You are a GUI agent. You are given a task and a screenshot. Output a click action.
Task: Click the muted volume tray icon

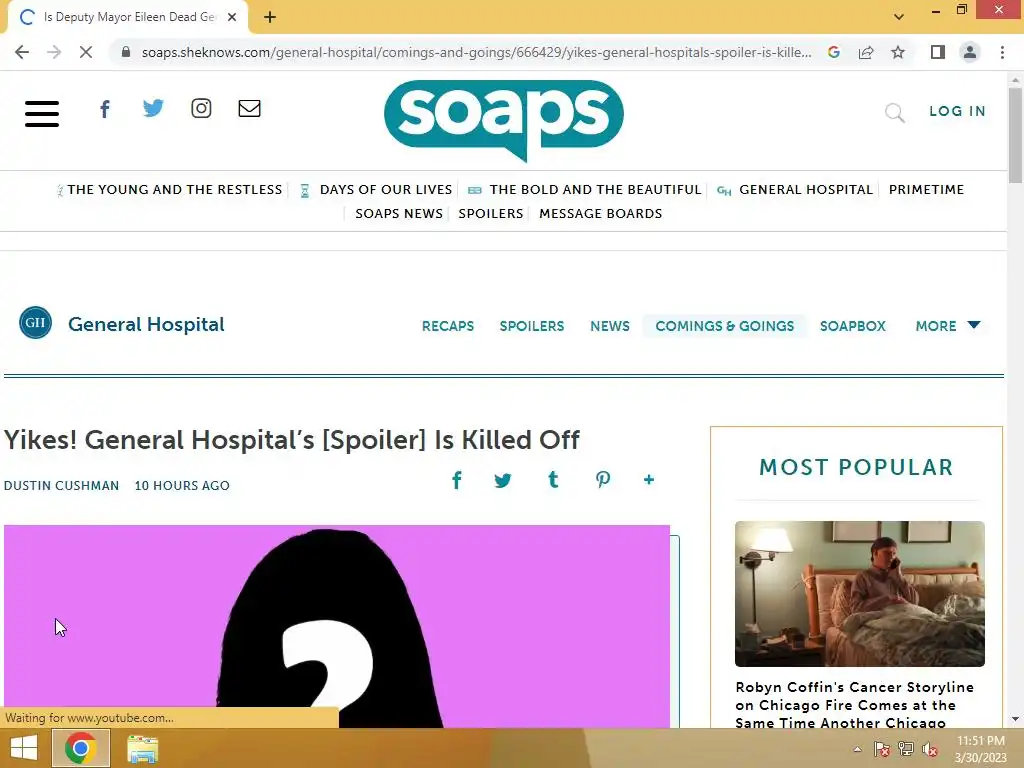coord(929,749)
